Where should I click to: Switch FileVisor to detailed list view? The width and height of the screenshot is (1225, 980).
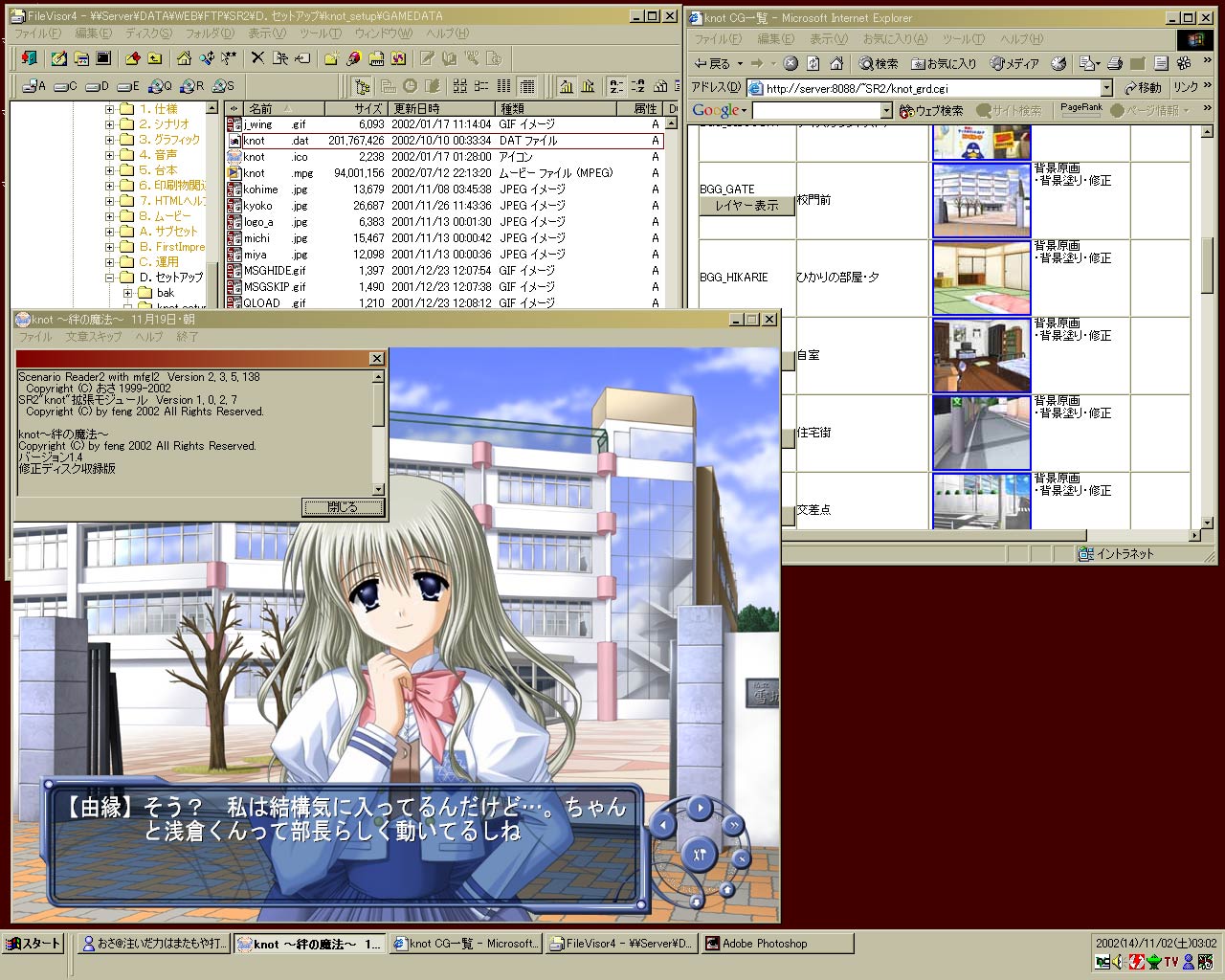click(x=527, y=86)
